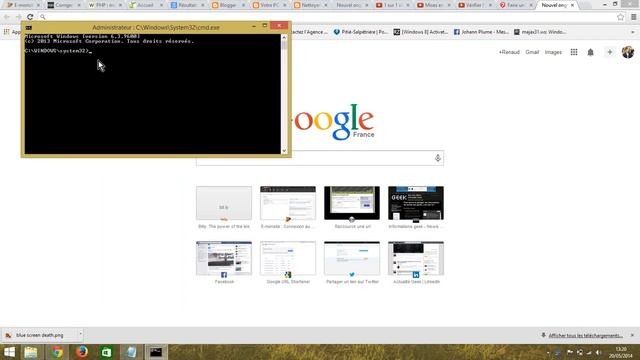Open the [Windows 8] Activat... bookmark
640x360 pixels.
click(x=420, y=32)
